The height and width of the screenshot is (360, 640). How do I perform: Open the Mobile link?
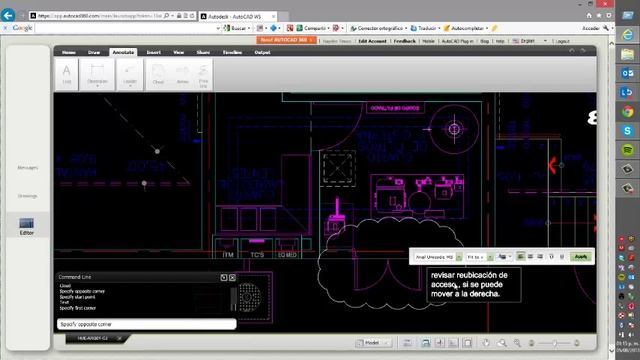click(428, 41)
